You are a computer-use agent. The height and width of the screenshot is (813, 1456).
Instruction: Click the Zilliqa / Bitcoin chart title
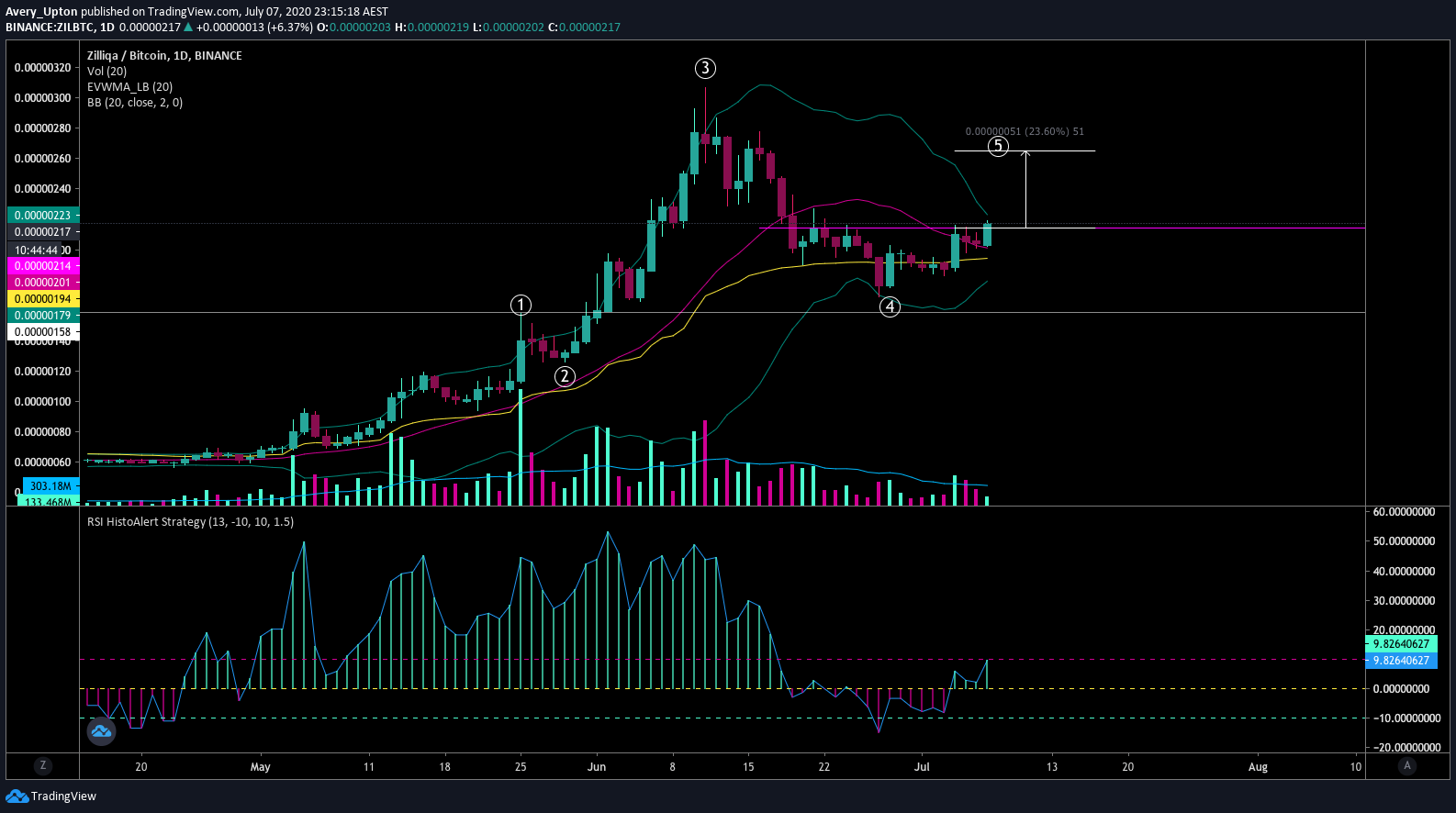164,56
